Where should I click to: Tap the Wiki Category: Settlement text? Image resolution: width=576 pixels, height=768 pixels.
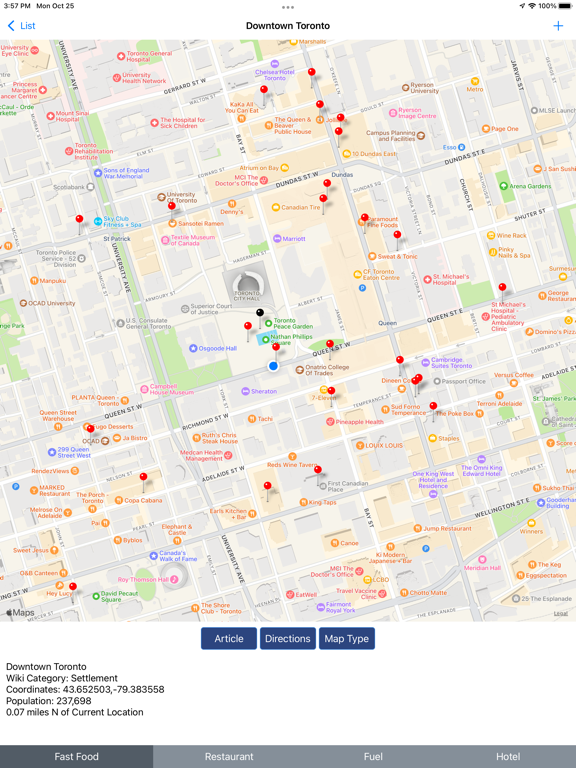click(62, 678)
